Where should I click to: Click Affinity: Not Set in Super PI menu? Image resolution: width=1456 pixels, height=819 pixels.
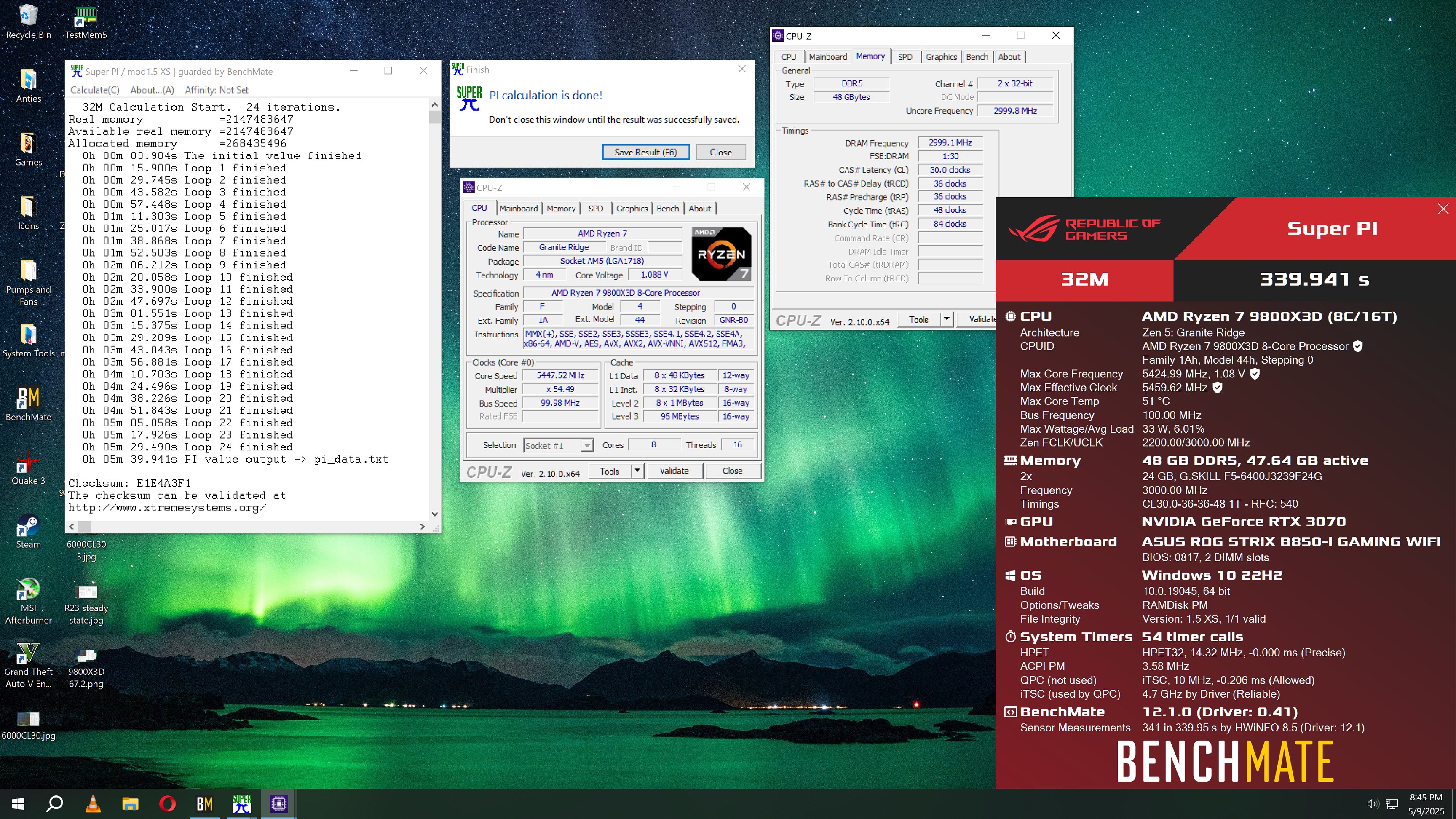pos(217,90)
